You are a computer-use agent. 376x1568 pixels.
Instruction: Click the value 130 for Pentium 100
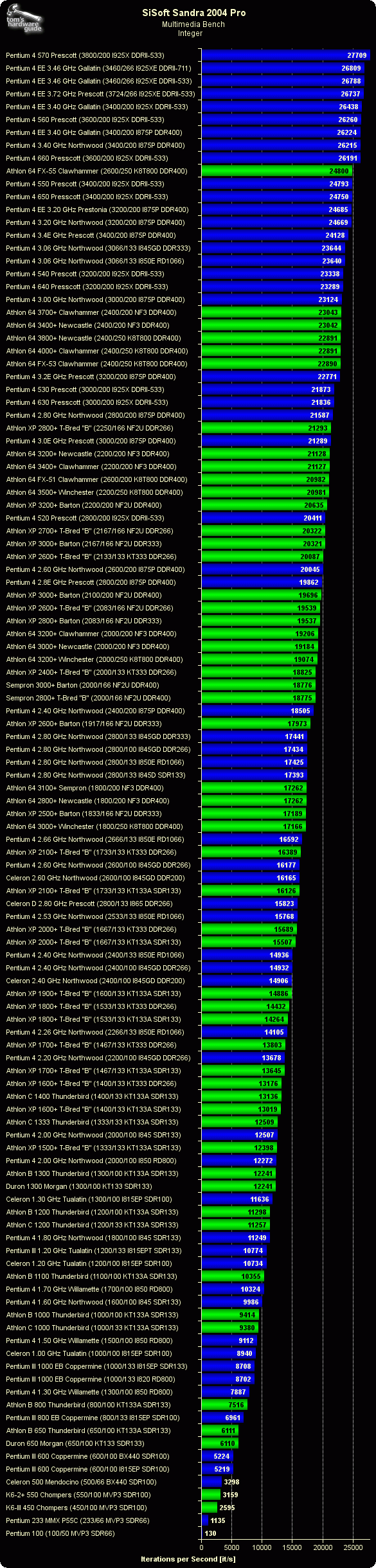210,1533
